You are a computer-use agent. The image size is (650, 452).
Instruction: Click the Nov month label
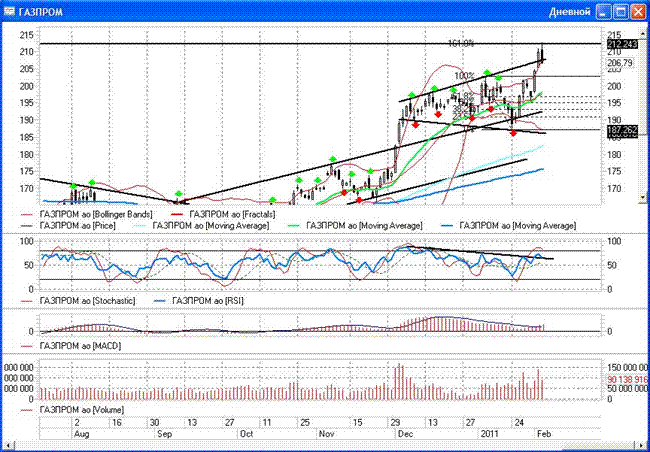point(326,434)
